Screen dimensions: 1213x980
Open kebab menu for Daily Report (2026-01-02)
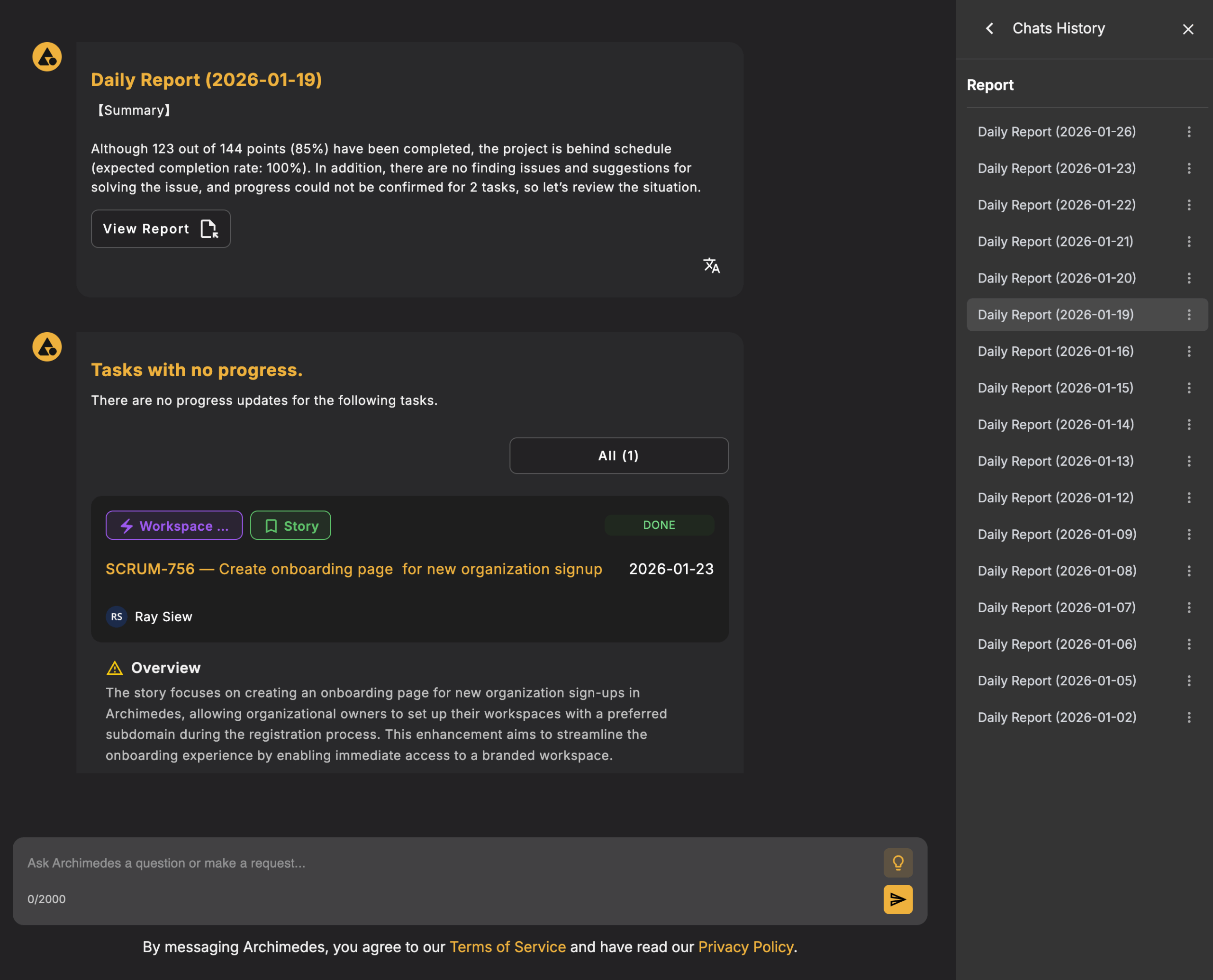coord(1189,717)
